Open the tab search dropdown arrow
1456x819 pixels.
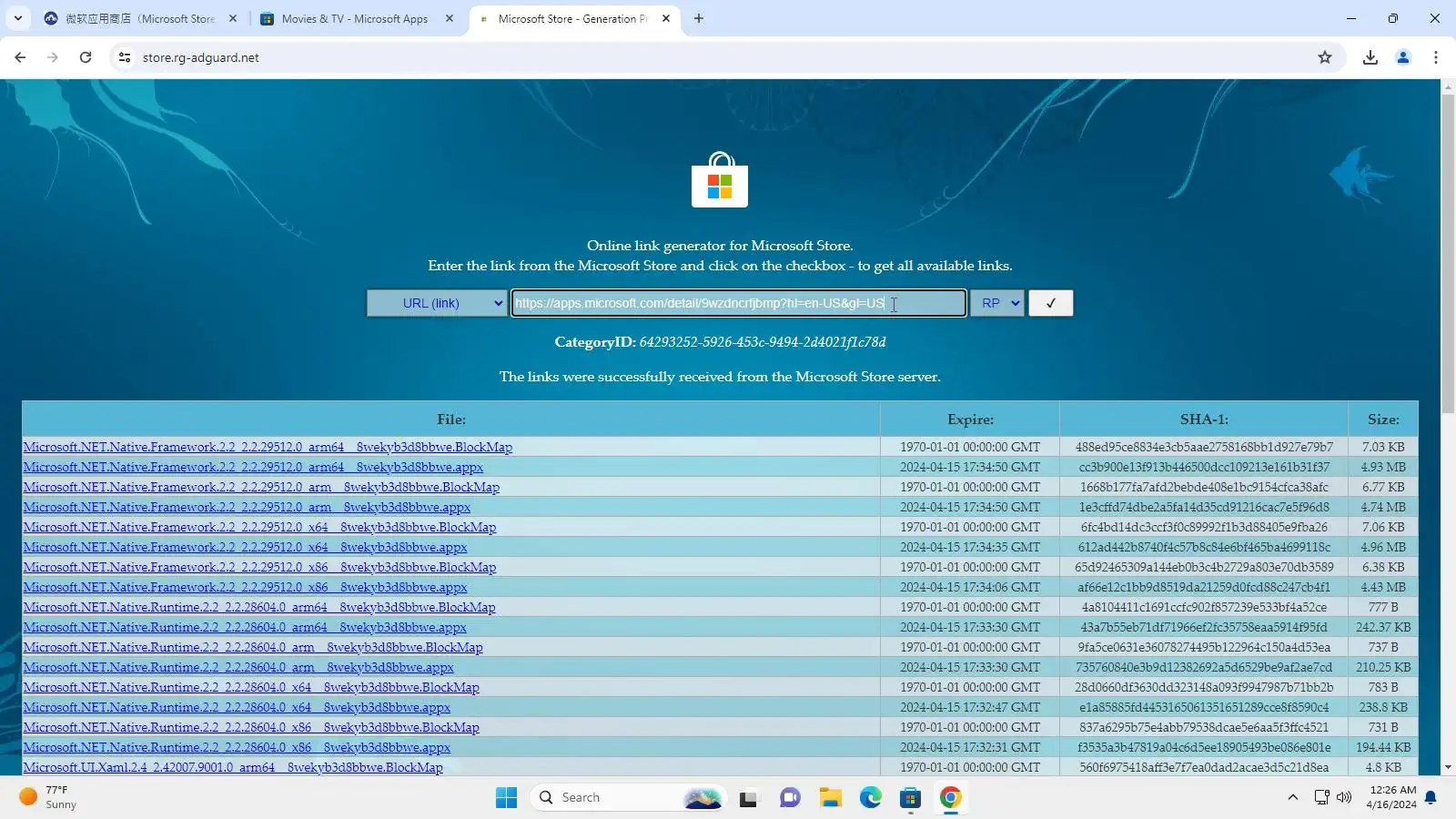tap(18, 18)
